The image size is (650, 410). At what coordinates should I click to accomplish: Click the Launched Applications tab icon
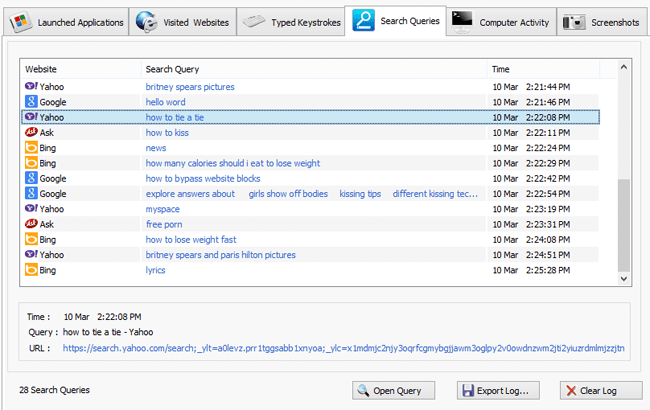coord(21,22)
